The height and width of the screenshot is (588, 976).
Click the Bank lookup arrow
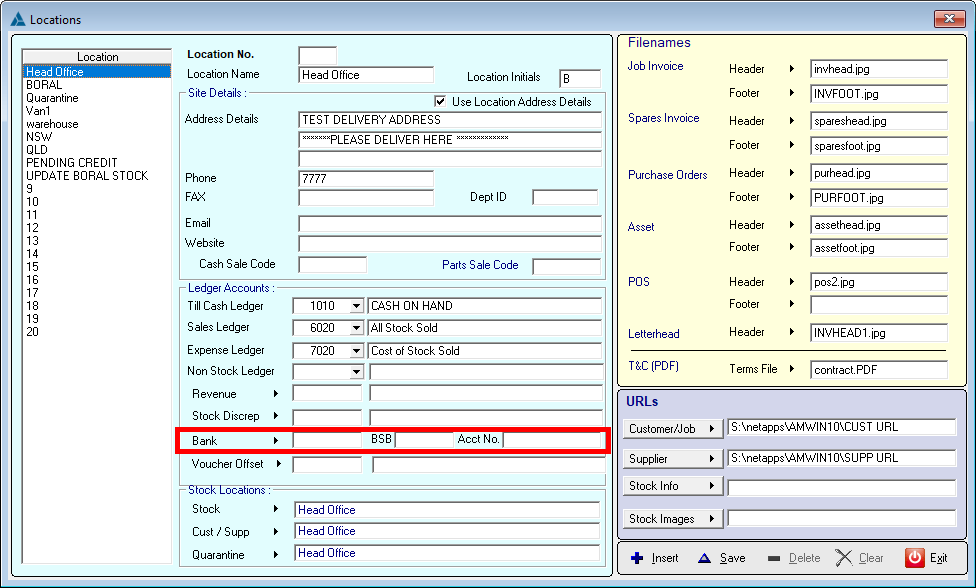[275, 441]
